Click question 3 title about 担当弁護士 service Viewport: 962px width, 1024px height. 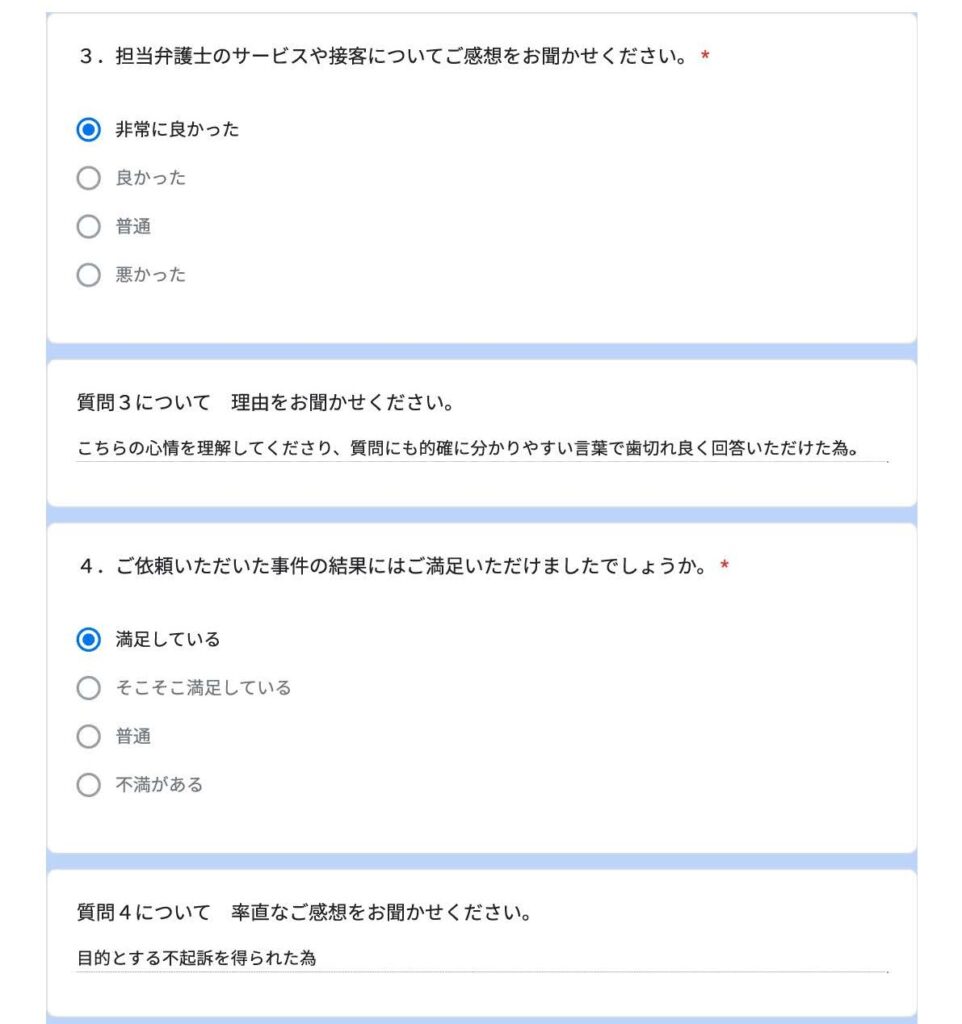coord(386,57)
